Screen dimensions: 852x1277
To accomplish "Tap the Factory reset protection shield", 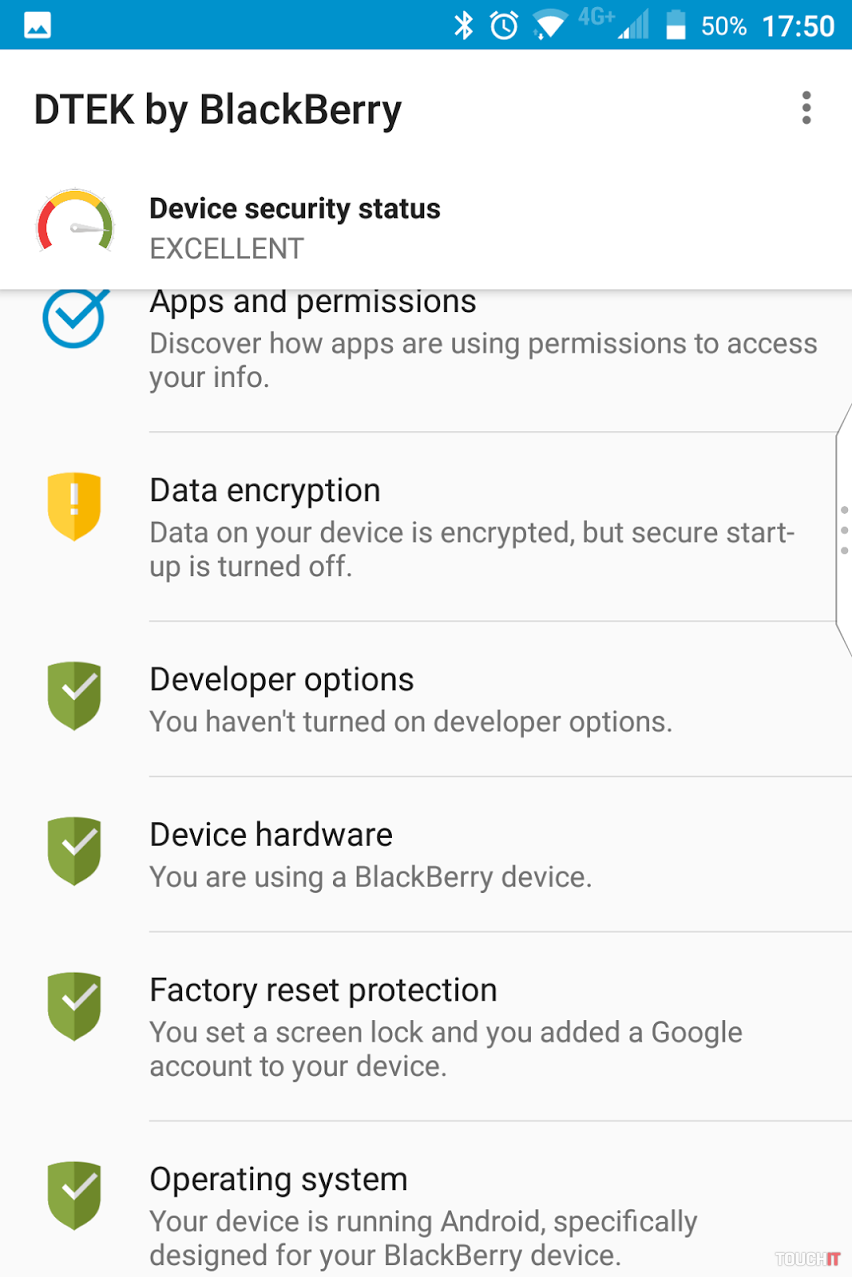I will (x=75, y=1006).
